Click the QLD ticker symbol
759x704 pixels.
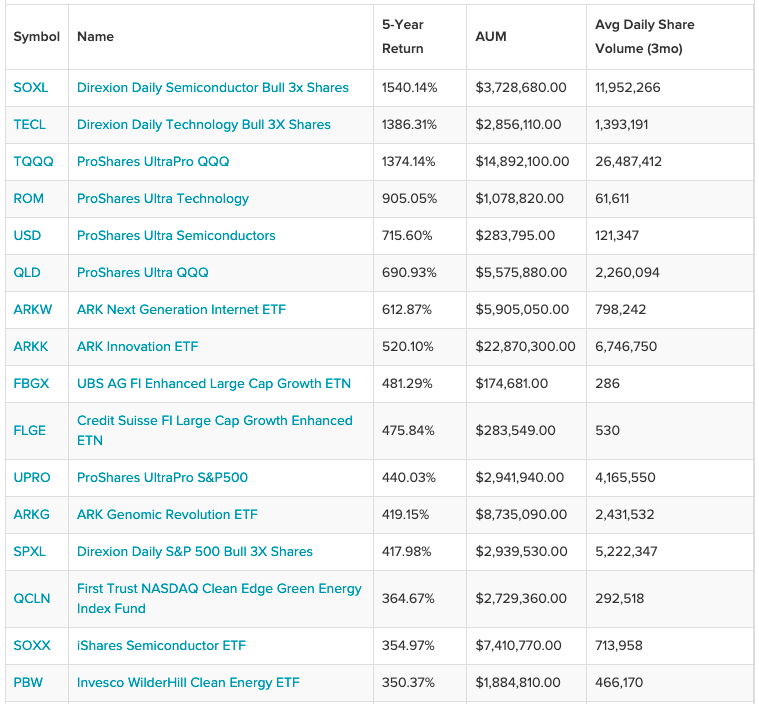pyautogui.click(x=27, y=273)
